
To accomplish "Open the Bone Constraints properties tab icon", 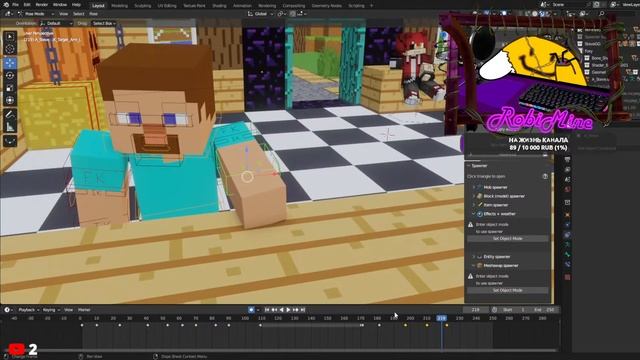I will click(x=567, y=264).
